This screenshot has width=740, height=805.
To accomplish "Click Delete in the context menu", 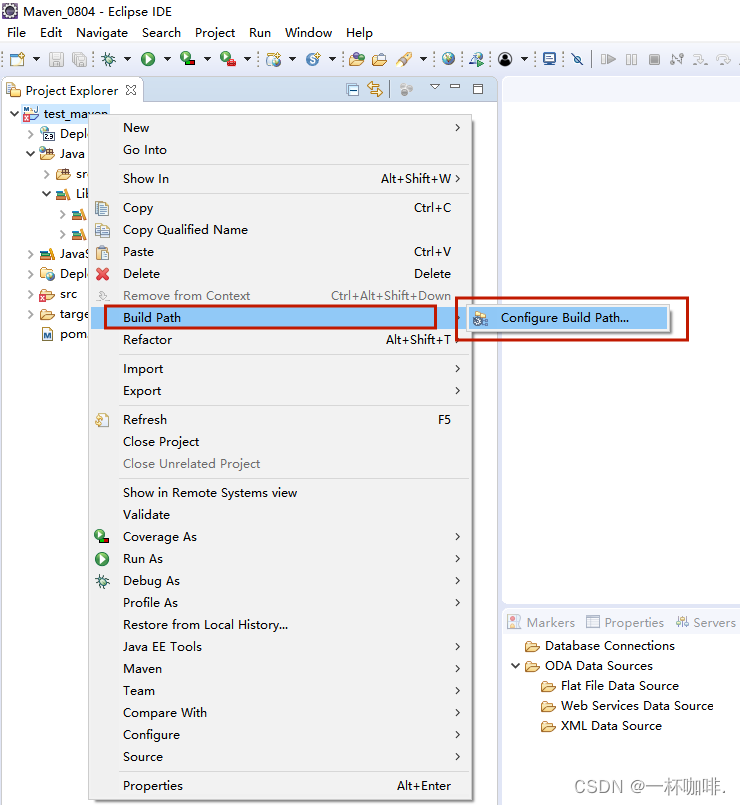I will (280, 274).
